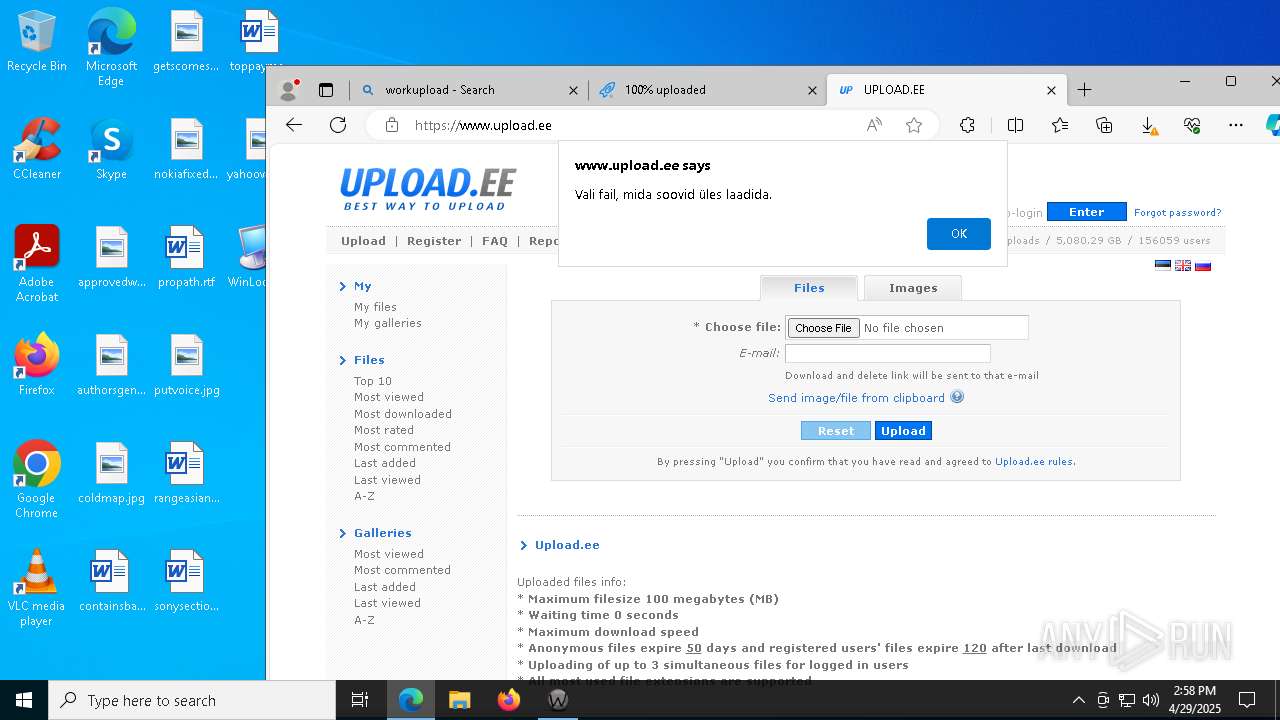Open Recycle Bin on desktop
Image resolution: width=1280 pixels, height=720 pixels.
click(x=37, y=43)
